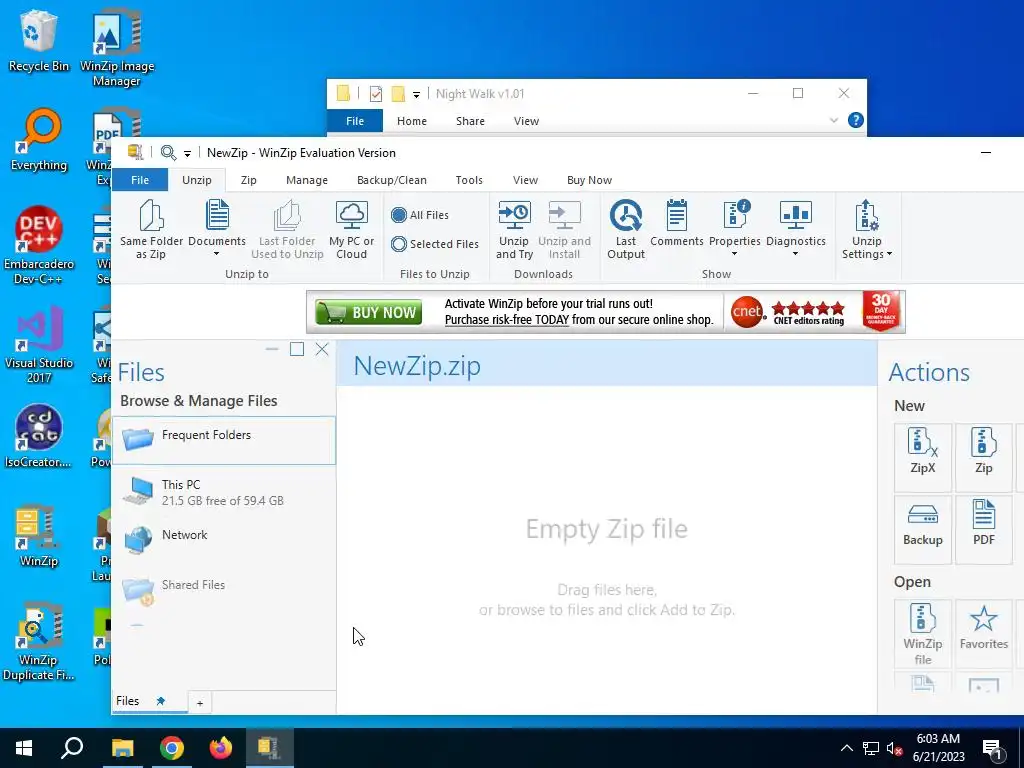Click the search icon in WinZip title bar

click(x=168, y=153)
